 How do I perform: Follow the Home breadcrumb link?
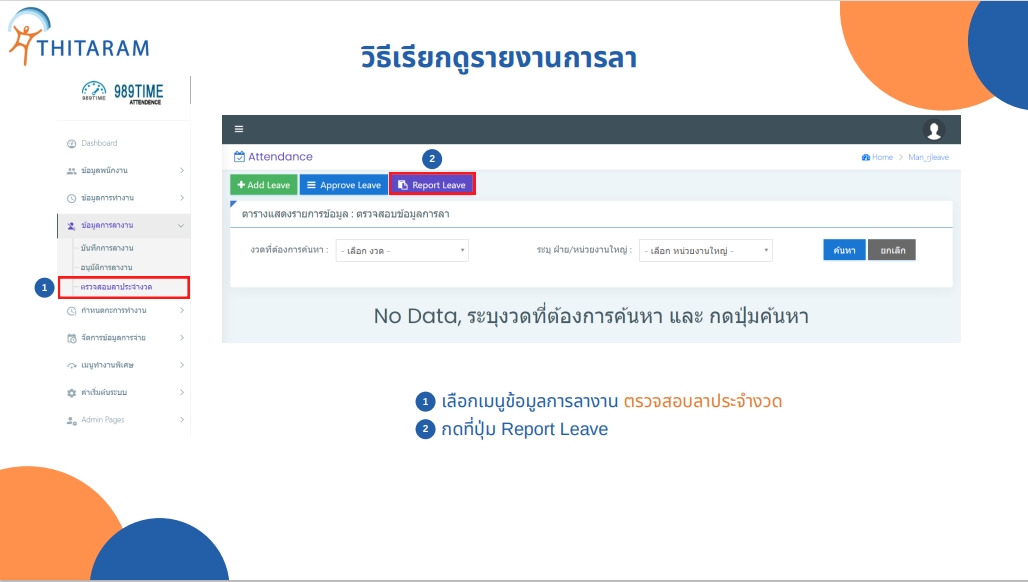[877, 157]
